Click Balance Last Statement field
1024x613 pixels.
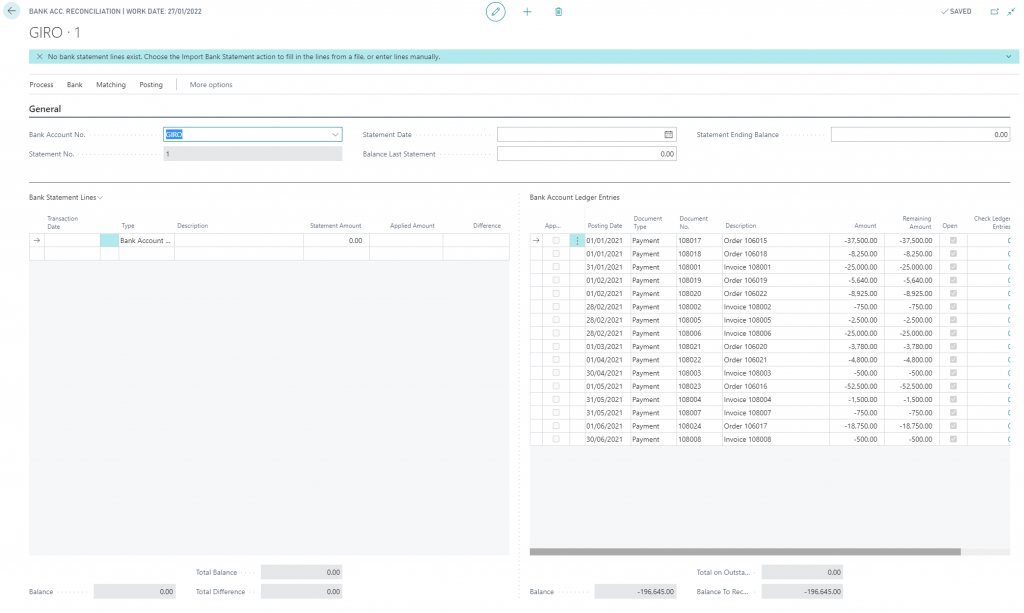[586, 154]
